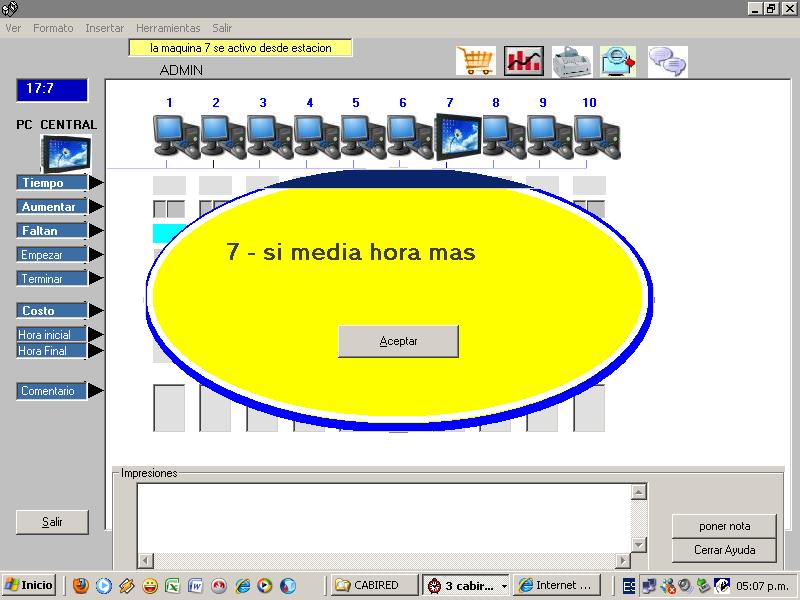Click the Faltan button
The width and height of the screenshot is (800, 600).
[x=52, y=231]
